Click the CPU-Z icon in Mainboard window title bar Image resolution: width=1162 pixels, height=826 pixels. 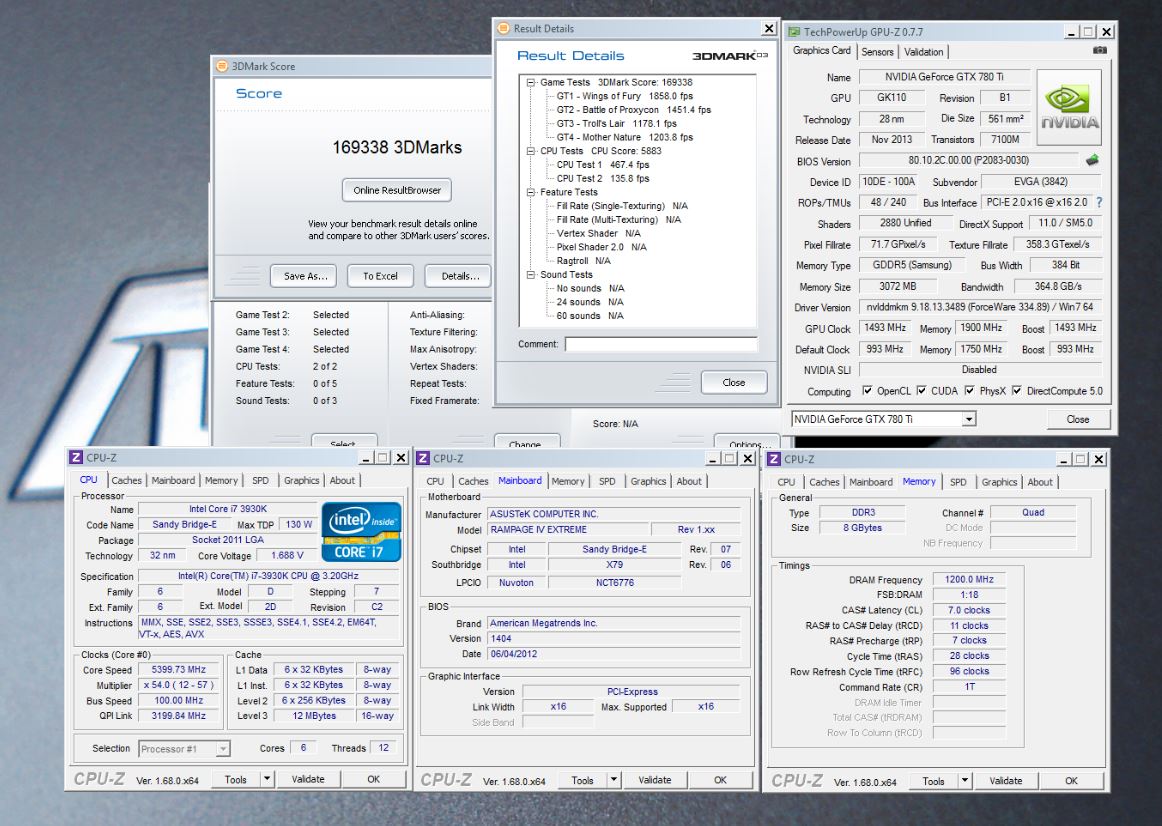point(423,459)
